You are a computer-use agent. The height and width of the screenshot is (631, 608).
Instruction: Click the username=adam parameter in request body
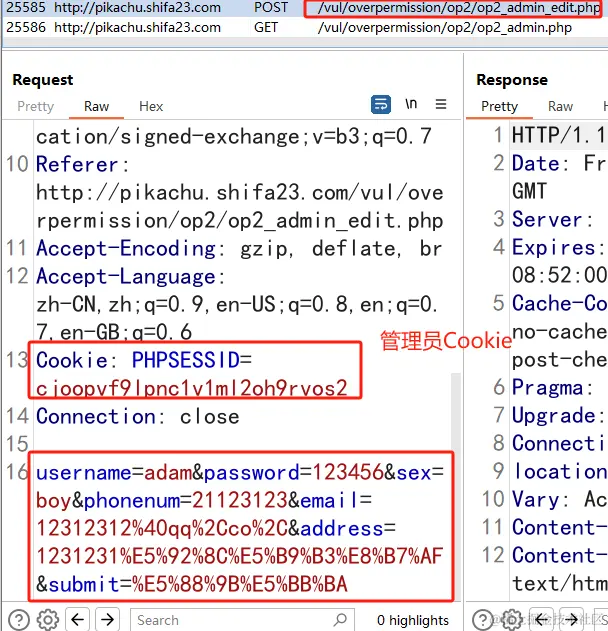[x=114, y=472]
